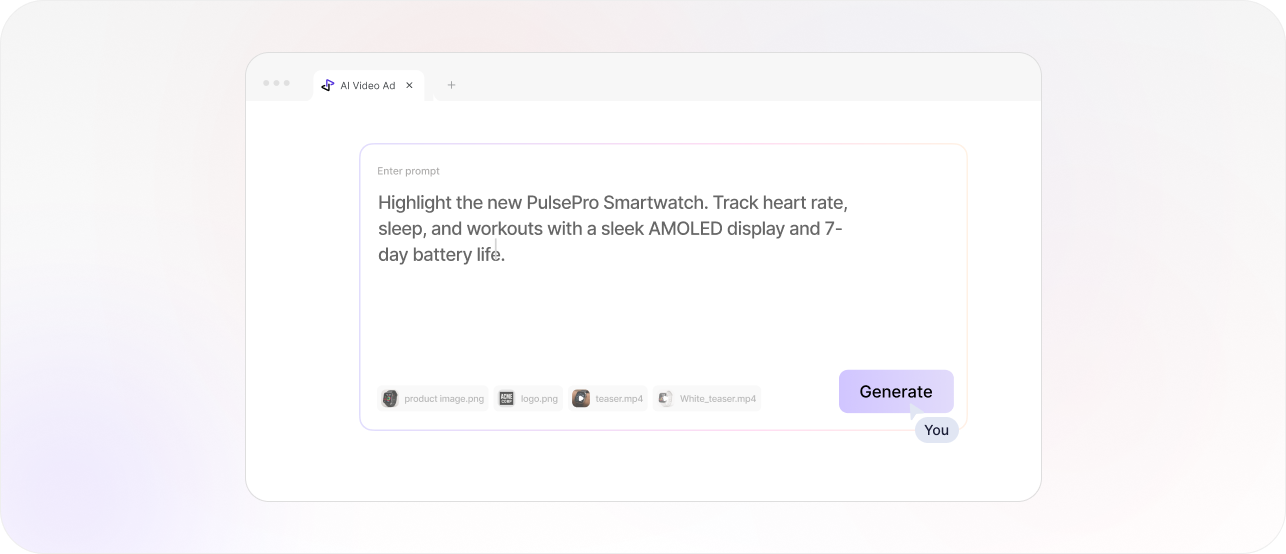Select the product image.png attachment

click(433, 398)
